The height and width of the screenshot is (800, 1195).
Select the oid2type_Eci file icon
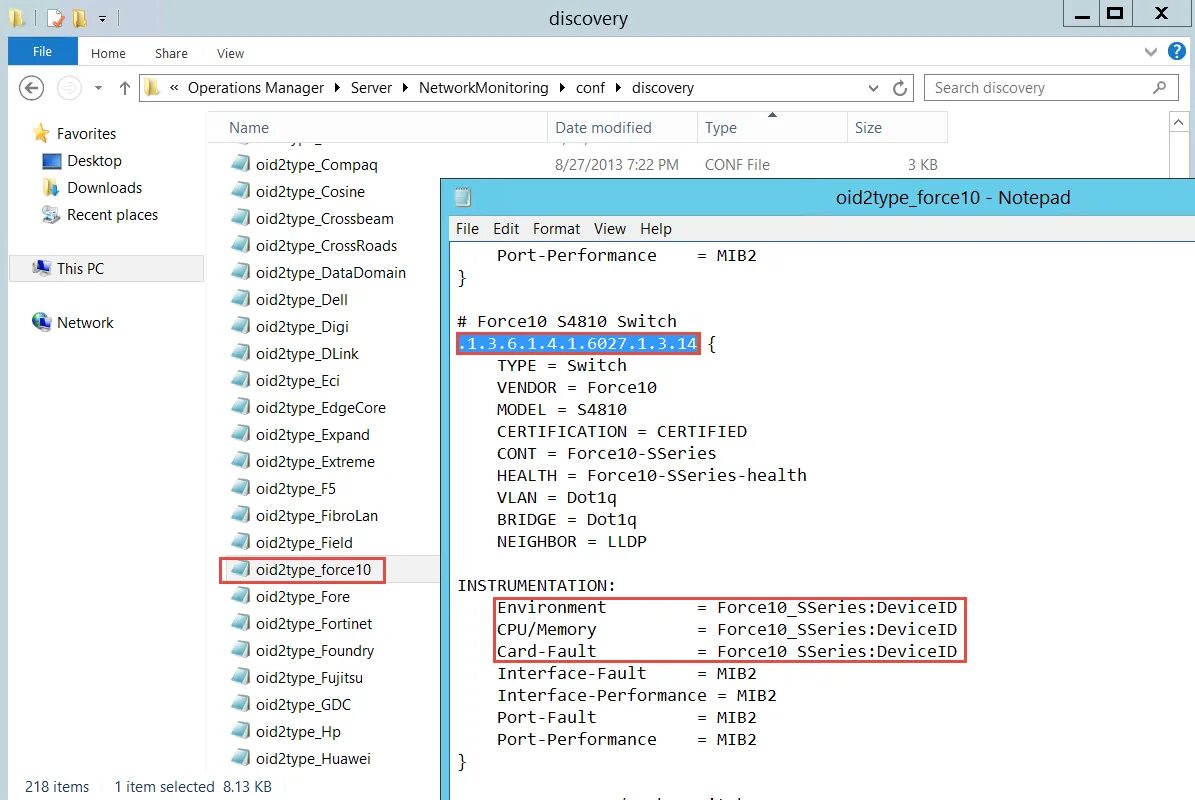coord(241,380)
